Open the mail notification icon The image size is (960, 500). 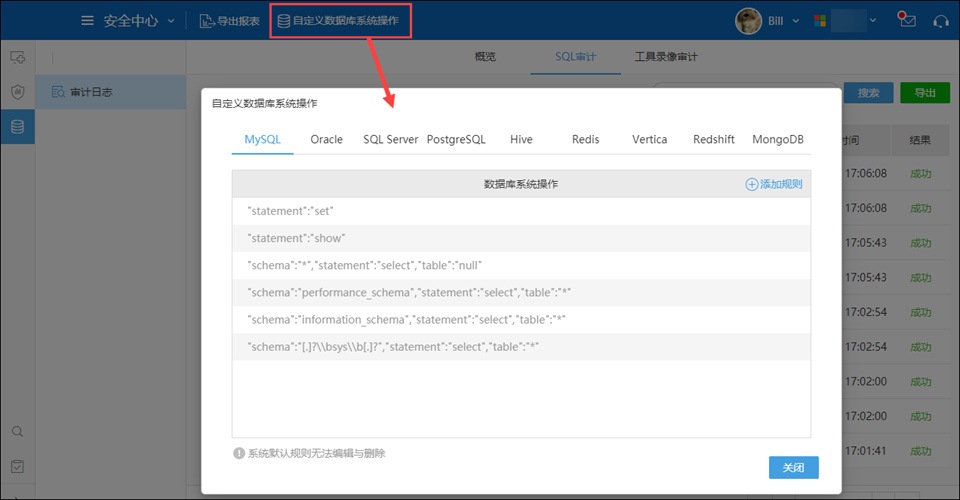[x=907, y=20]
